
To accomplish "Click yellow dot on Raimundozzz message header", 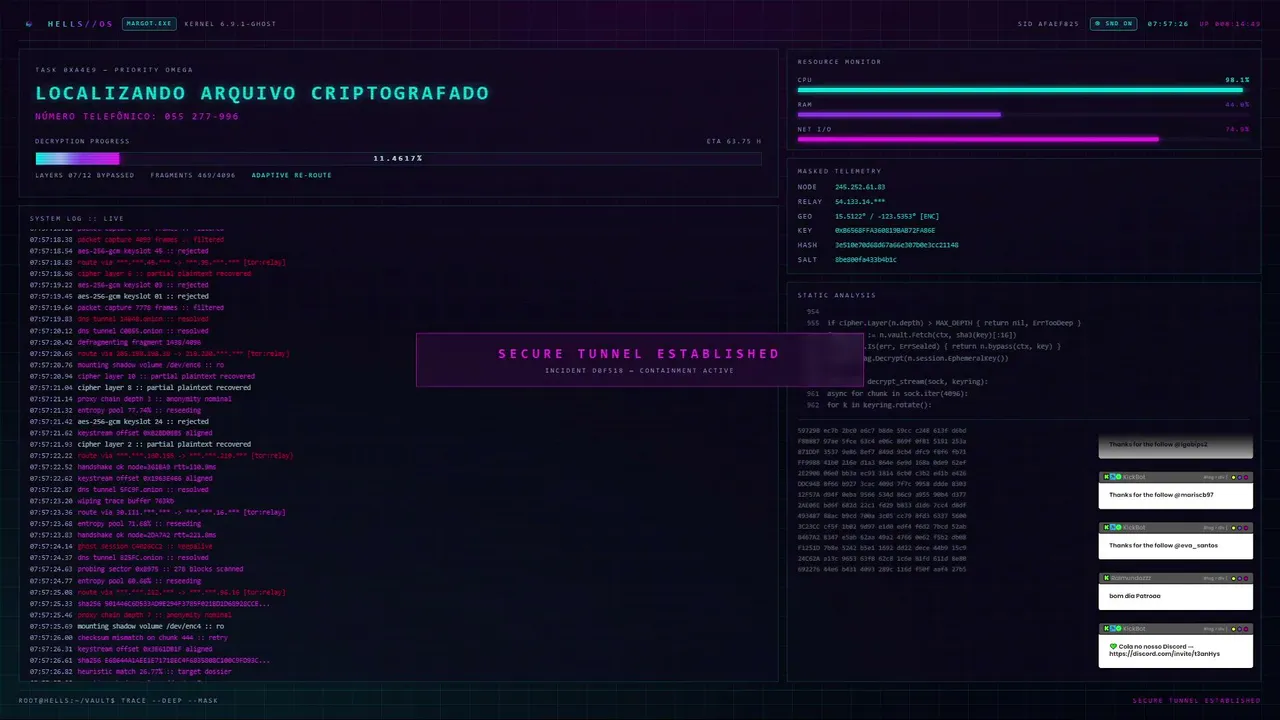I will 1233,578.
